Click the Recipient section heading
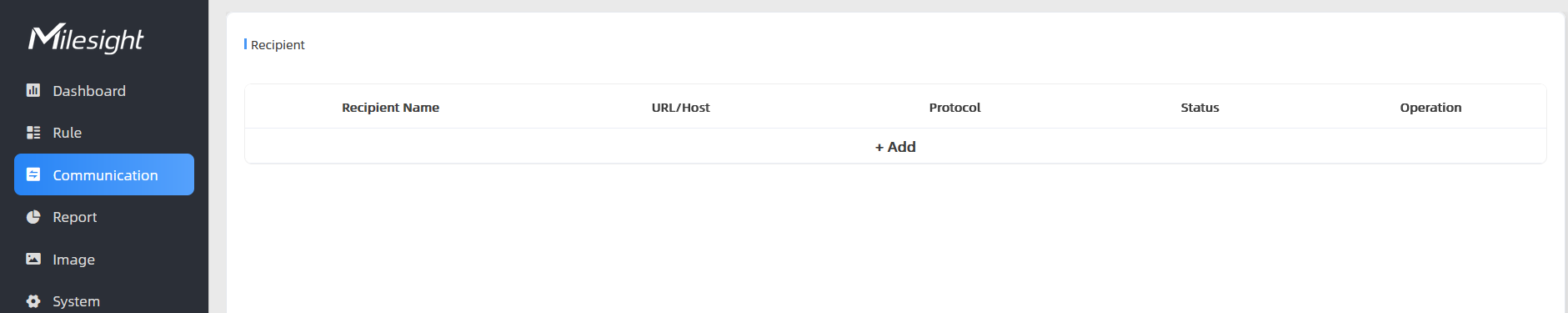This screenshot has height=313, width=1568. 278,45
